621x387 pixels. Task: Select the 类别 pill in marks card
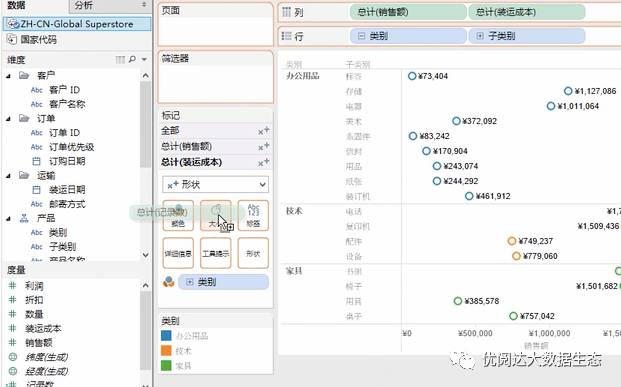[x=223, y=282]
